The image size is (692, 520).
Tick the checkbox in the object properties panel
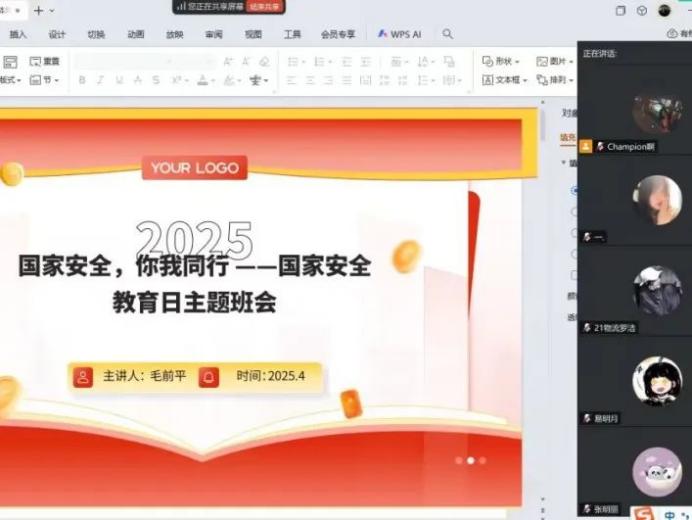[x=574, y=275]
